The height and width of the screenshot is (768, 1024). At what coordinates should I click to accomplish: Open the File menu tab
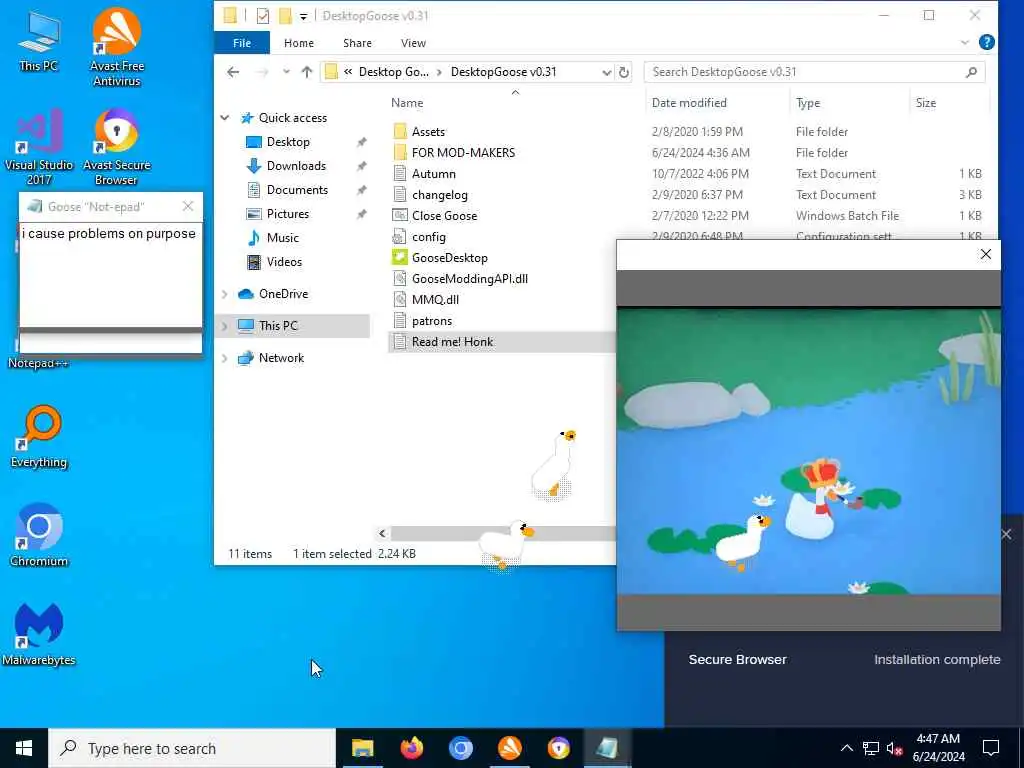tap(242, 42)
